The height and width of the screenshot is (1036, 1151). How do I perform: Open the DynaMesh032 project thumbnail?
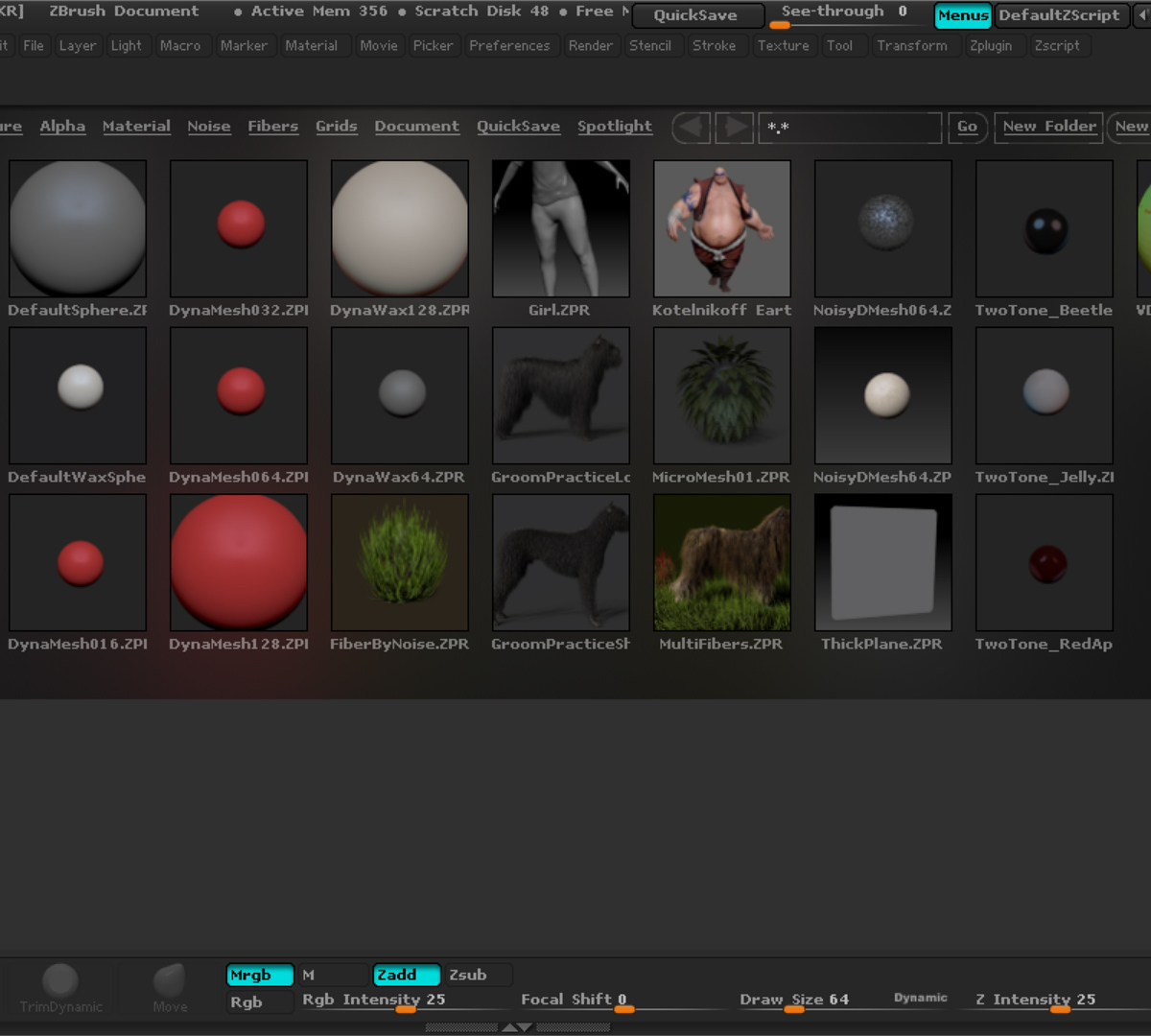click(239, 228)
